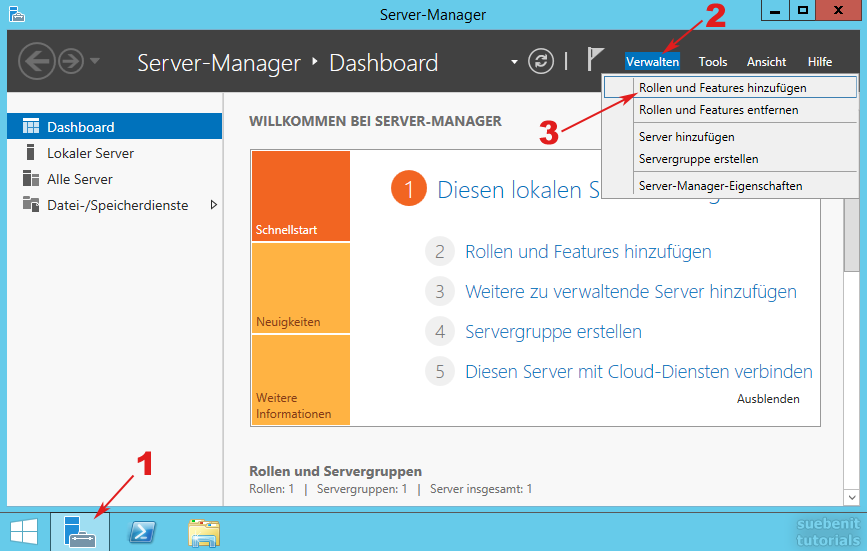Click the step 2 number circle
867x551 pixels.
440,251
